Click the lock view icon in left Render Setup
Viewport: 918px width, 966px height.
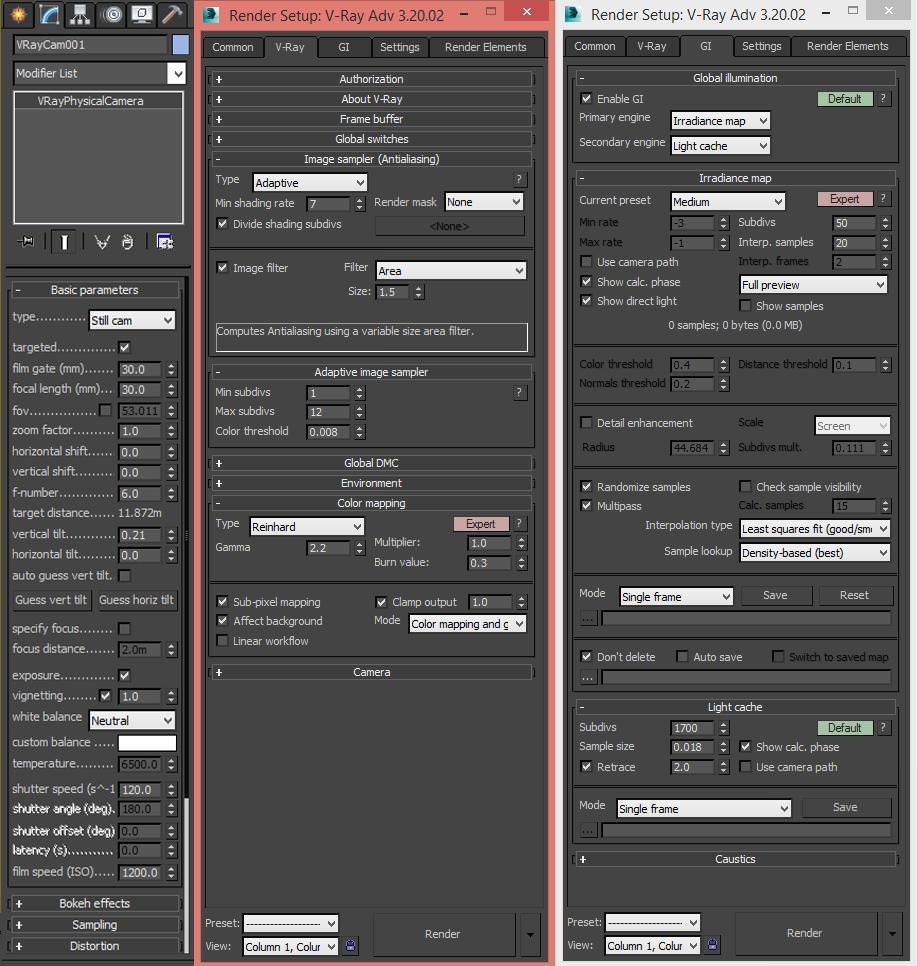(x=350, y=945)
